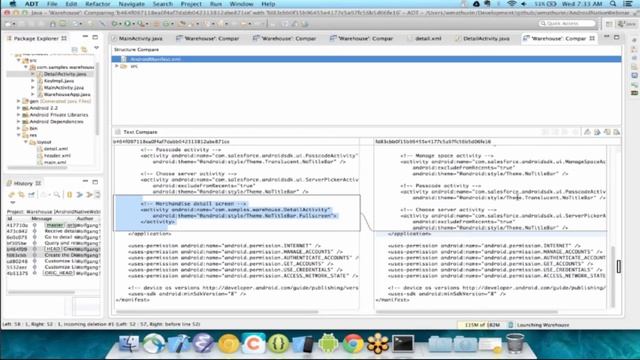Switch to the detail.xml editor tab
Image resolution: width=640 pixels, height=360 pixels.
coord(425,38)
